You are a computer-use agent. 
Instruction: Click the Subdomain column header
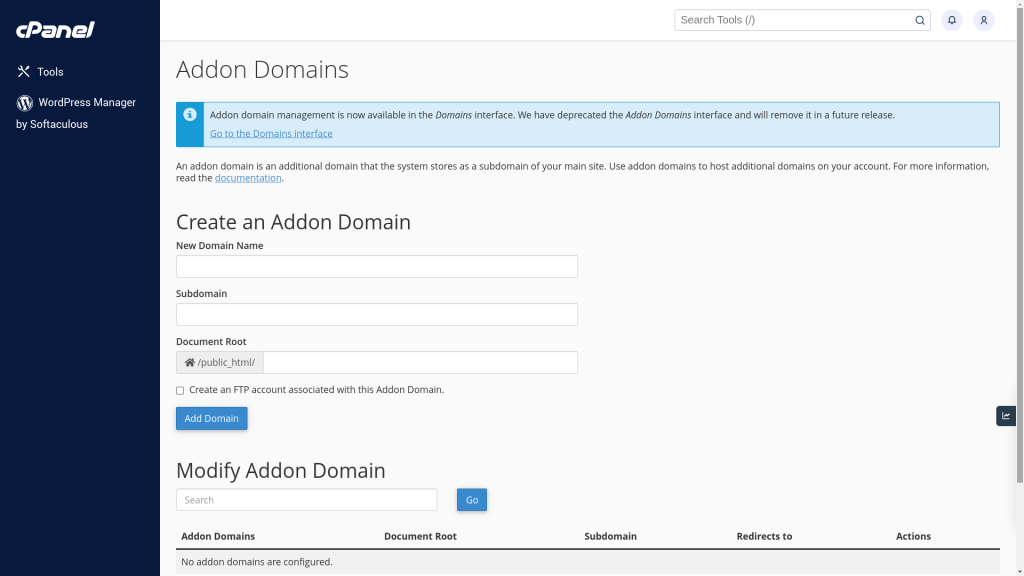(610, 536)
